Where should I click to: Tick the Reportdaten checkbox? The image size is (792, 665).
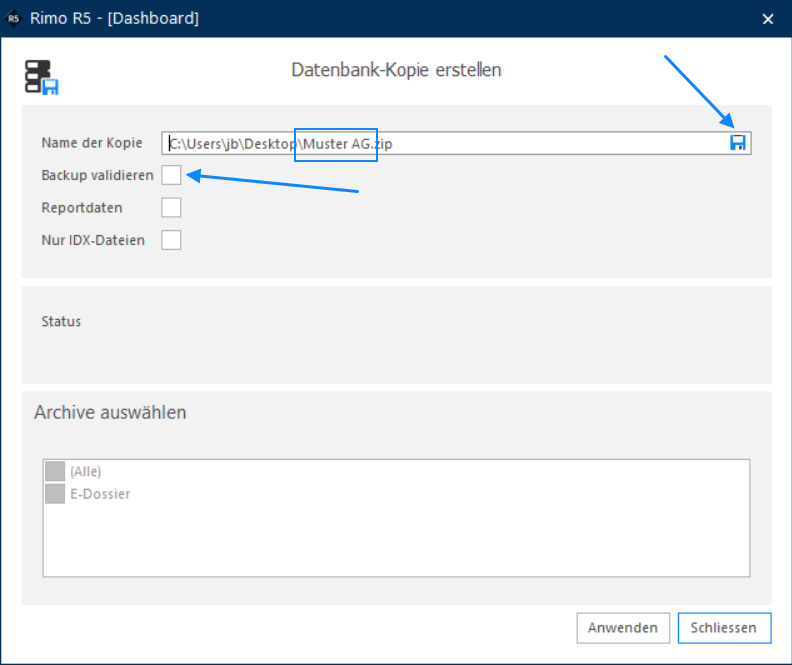click(x=171, y=208)
